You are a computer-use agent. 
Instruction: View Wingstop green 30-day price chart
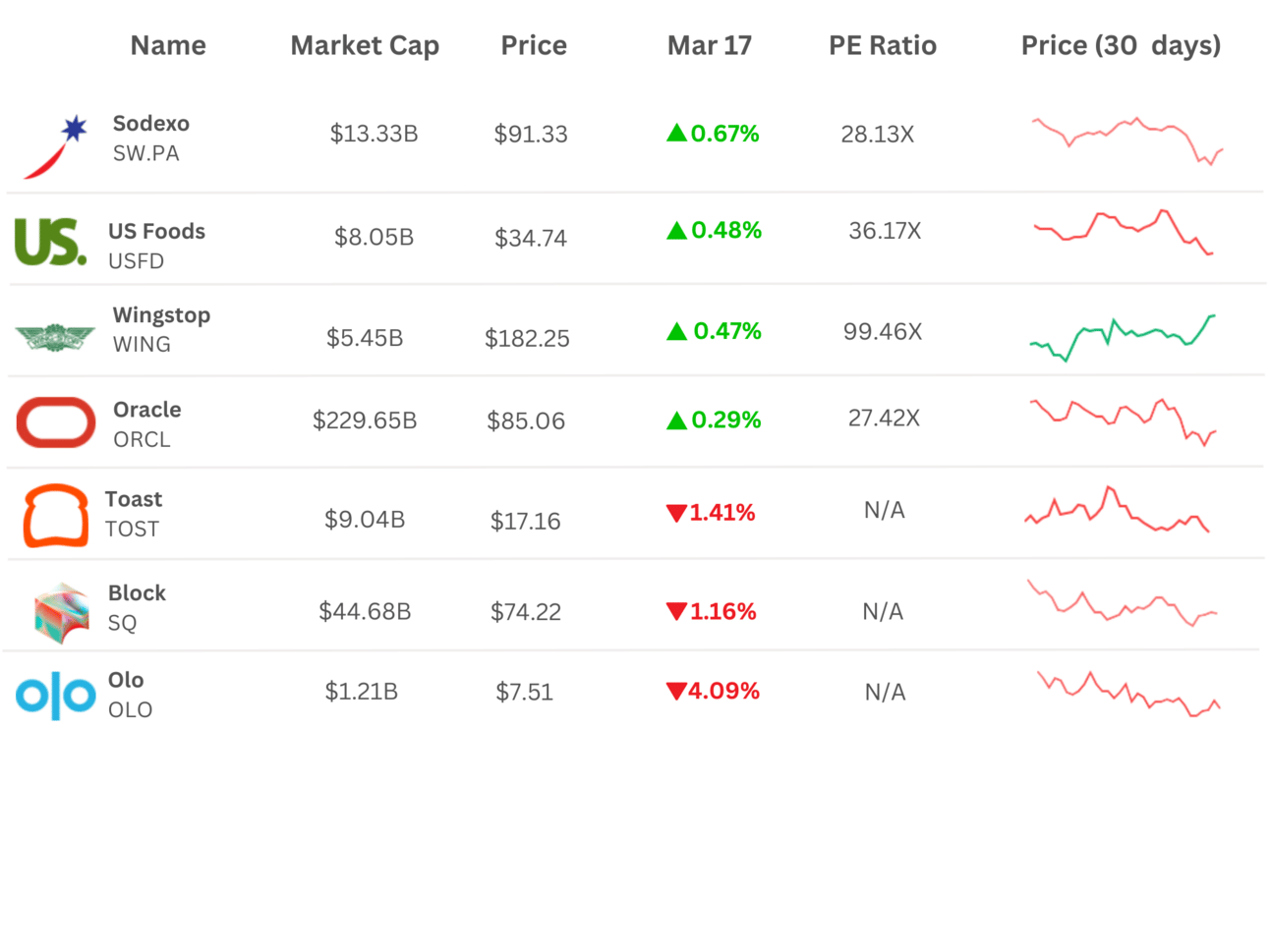pyautogui.click(x=1123, y=337)
